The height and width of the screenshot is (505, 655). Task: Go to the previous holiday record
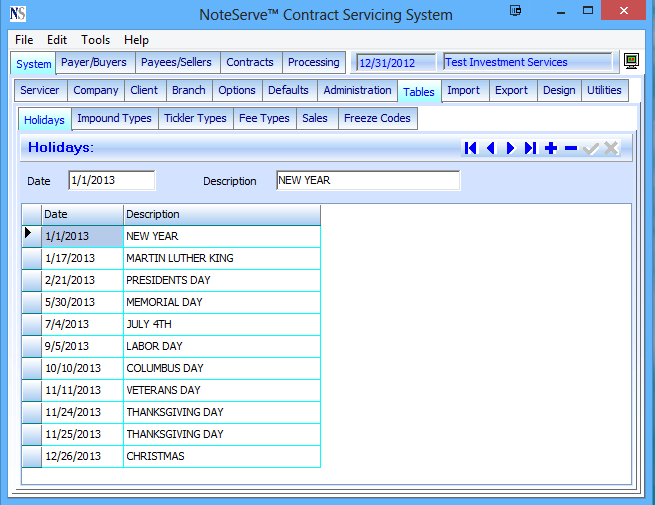[x=490, y=148]
